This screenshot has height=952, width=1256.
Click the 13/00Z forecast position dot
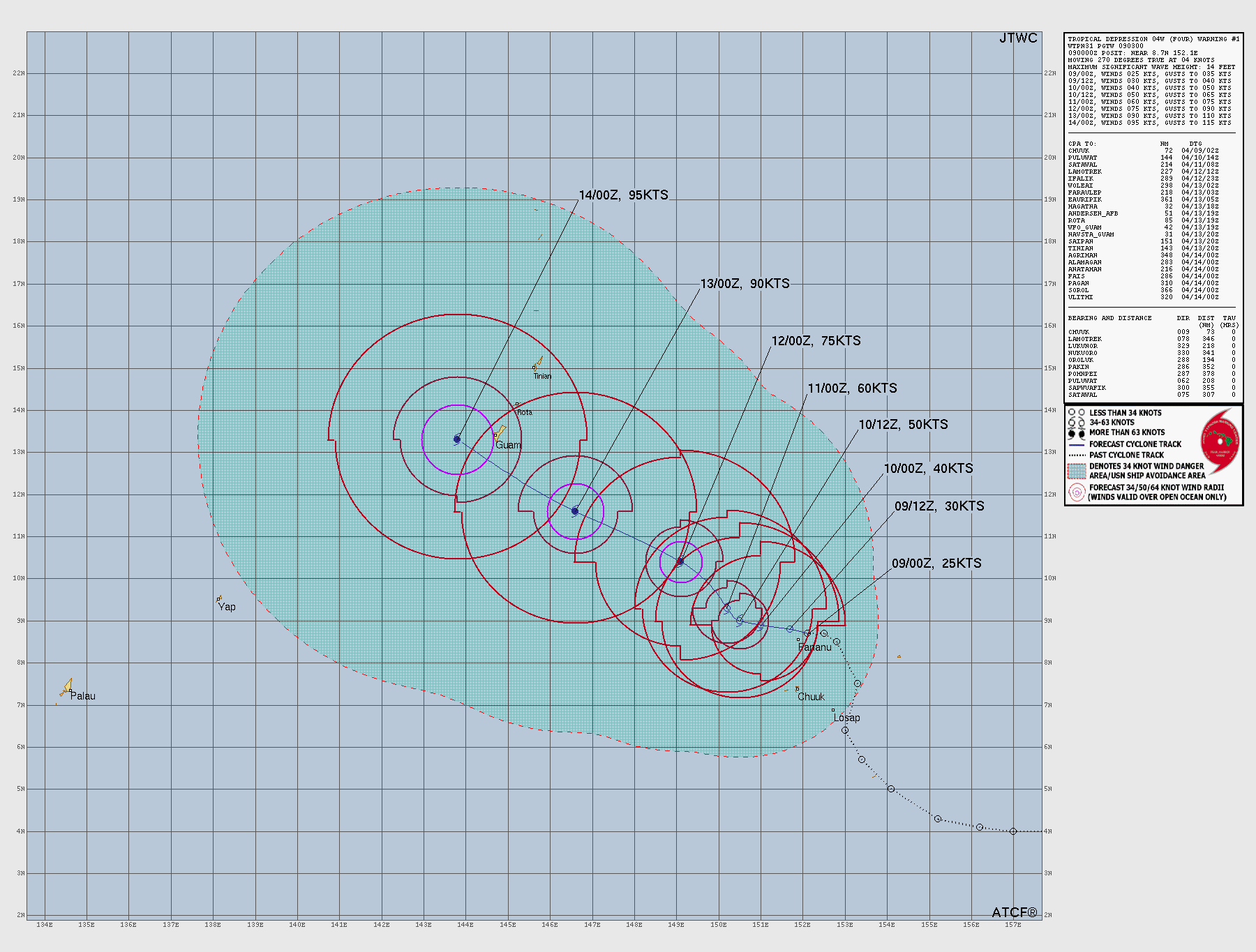point(574,510)
